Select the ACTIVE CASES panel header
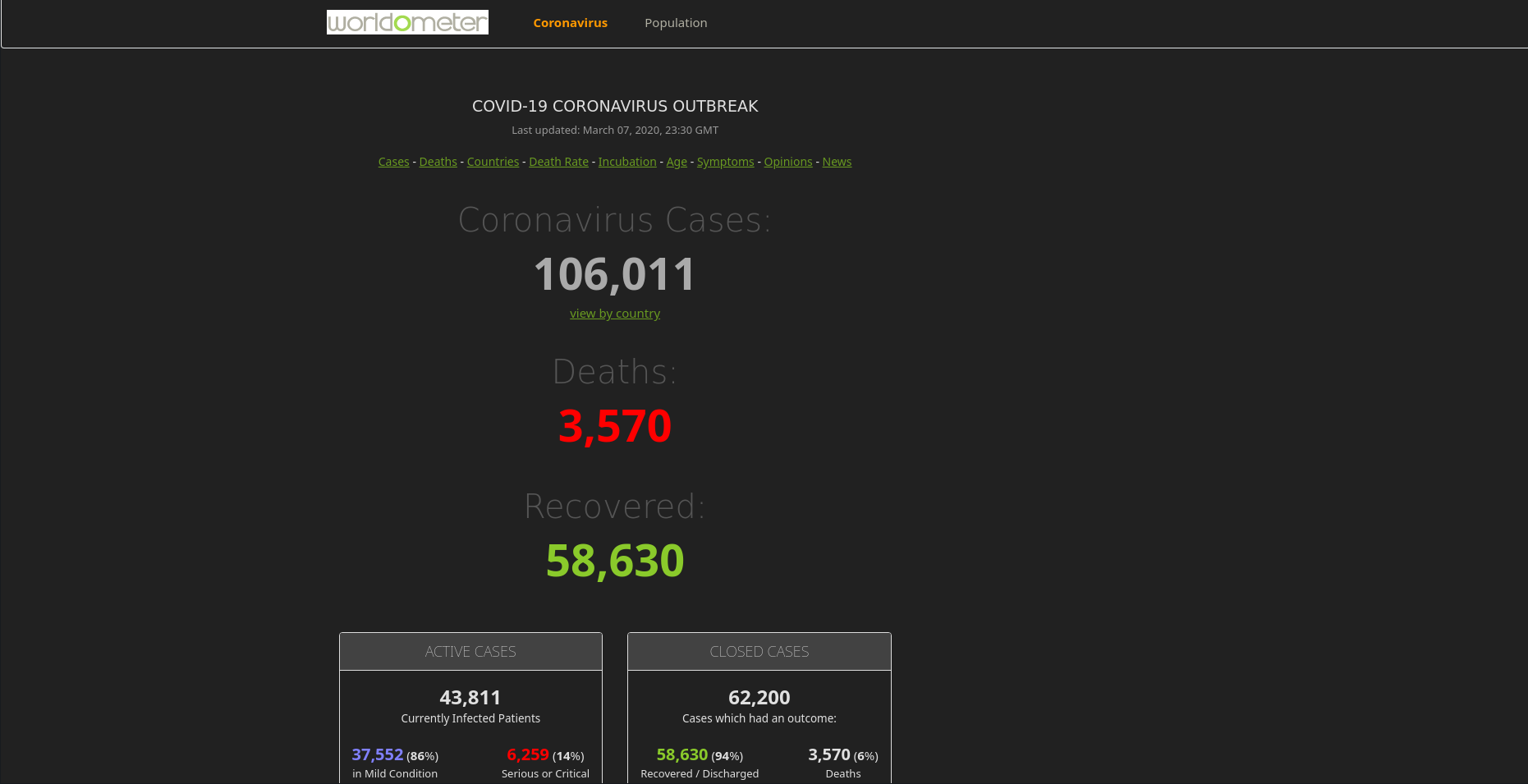1528x784 pixels. click(x=470, y=651)
